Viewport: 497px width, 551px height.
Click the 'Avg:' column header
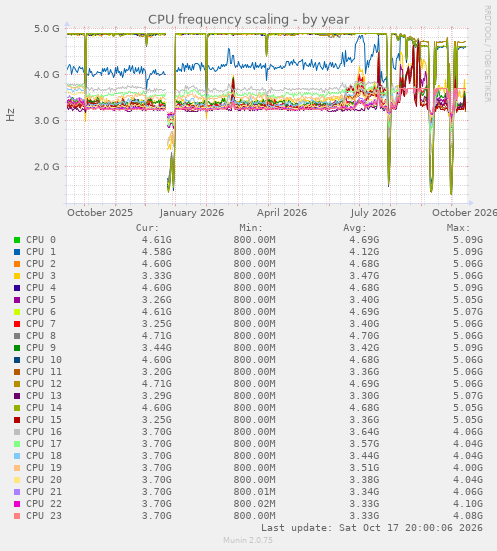(x=355, y=228)
